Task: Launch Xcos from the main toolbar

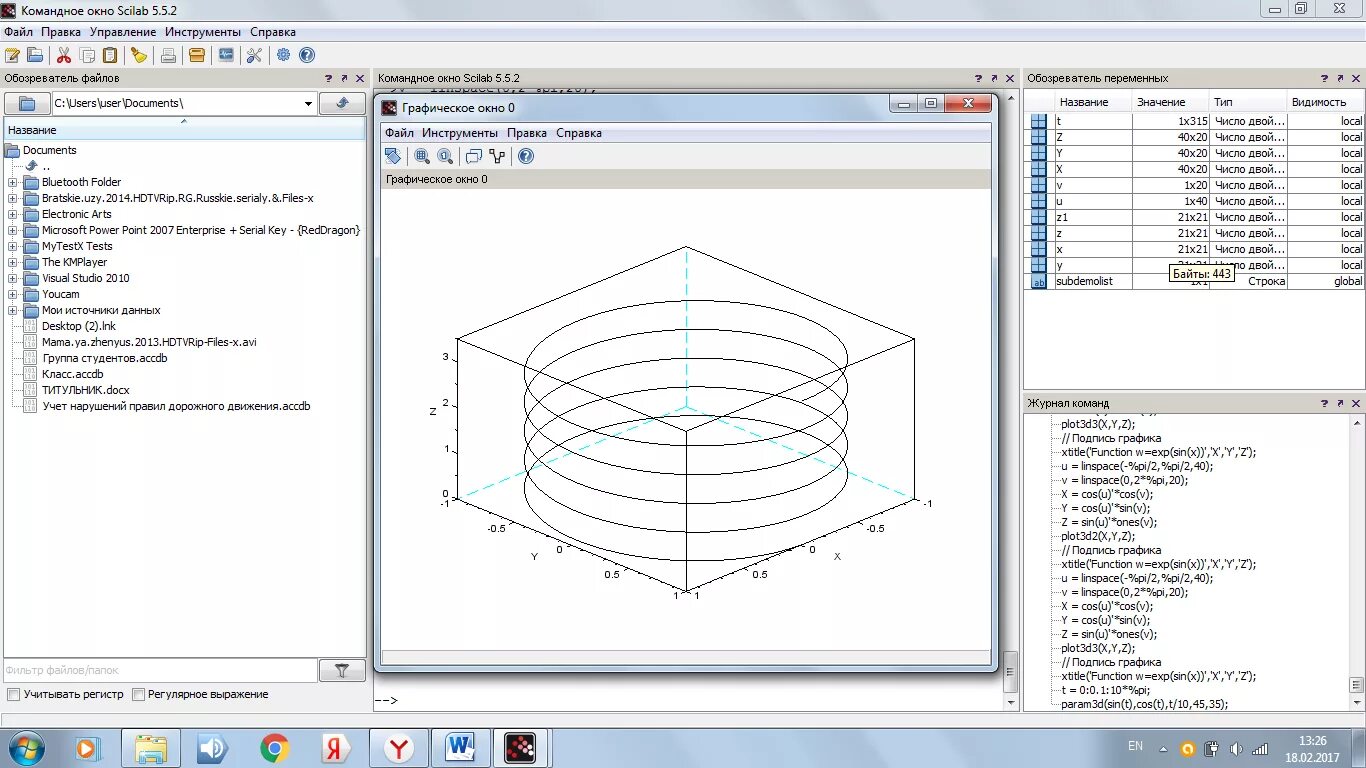Action: (x=226, y=55)
